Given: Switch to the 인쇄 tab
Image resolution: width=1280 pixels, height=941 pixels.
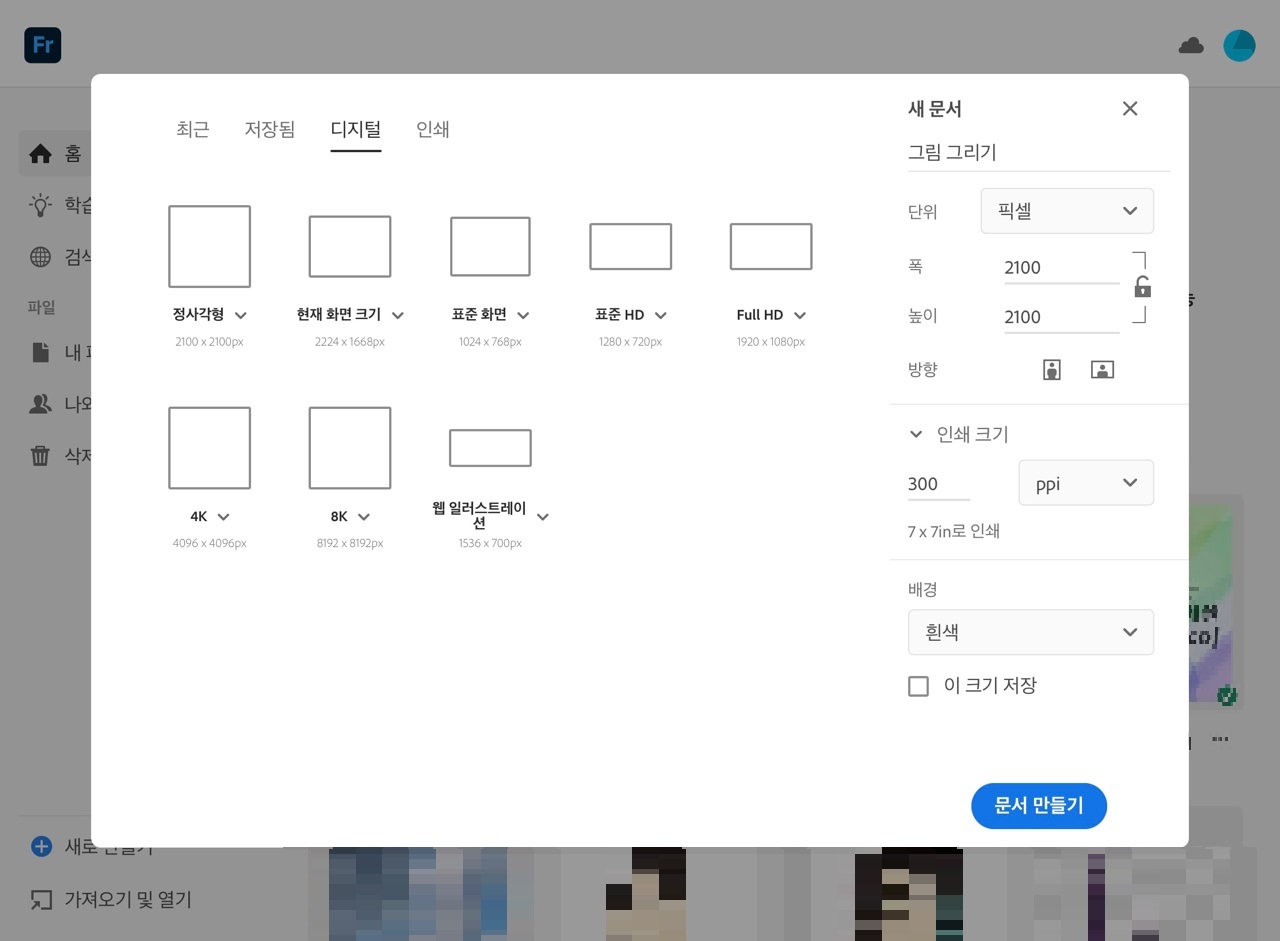Looking at the screenshot, I should (433, 129).
